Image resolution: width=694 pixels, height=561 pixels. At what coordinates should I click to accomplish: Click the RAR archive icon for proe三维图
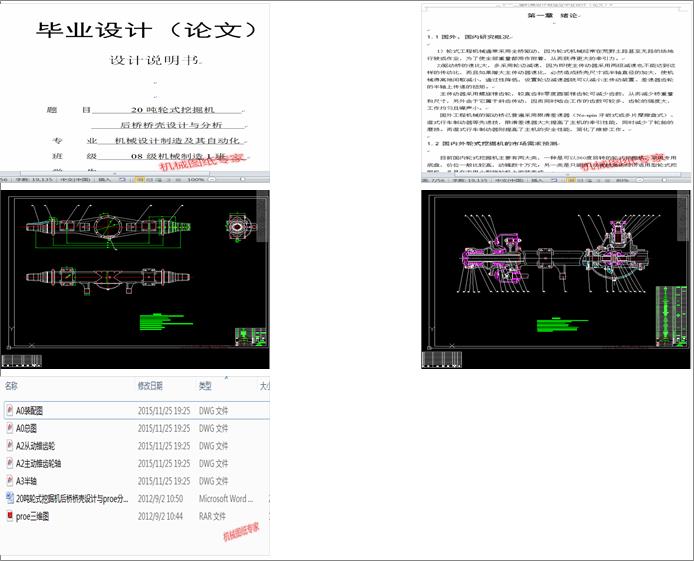point(9,516)
